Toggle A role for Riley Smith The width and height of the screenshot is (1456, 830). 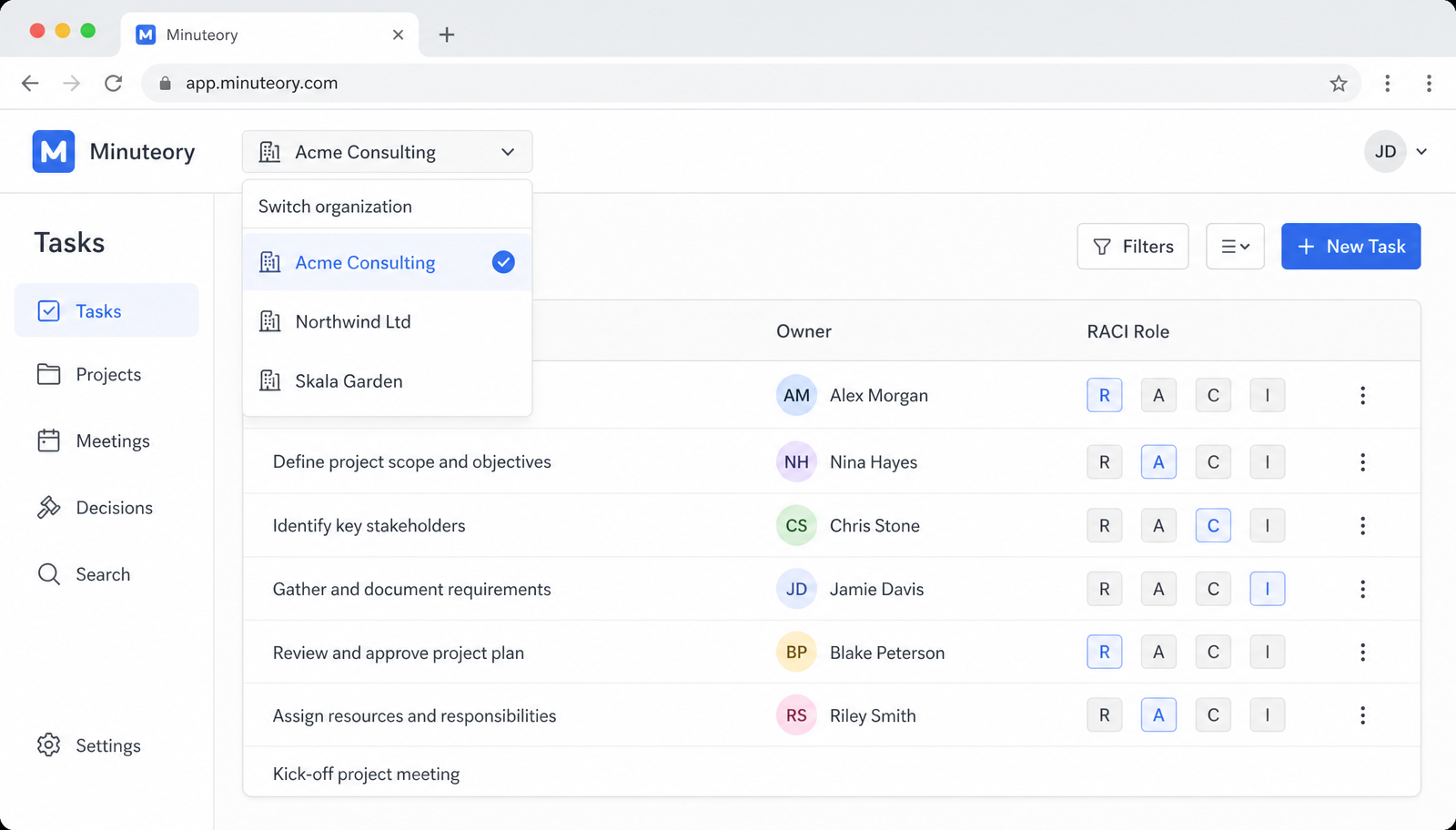pos(1158,715)
